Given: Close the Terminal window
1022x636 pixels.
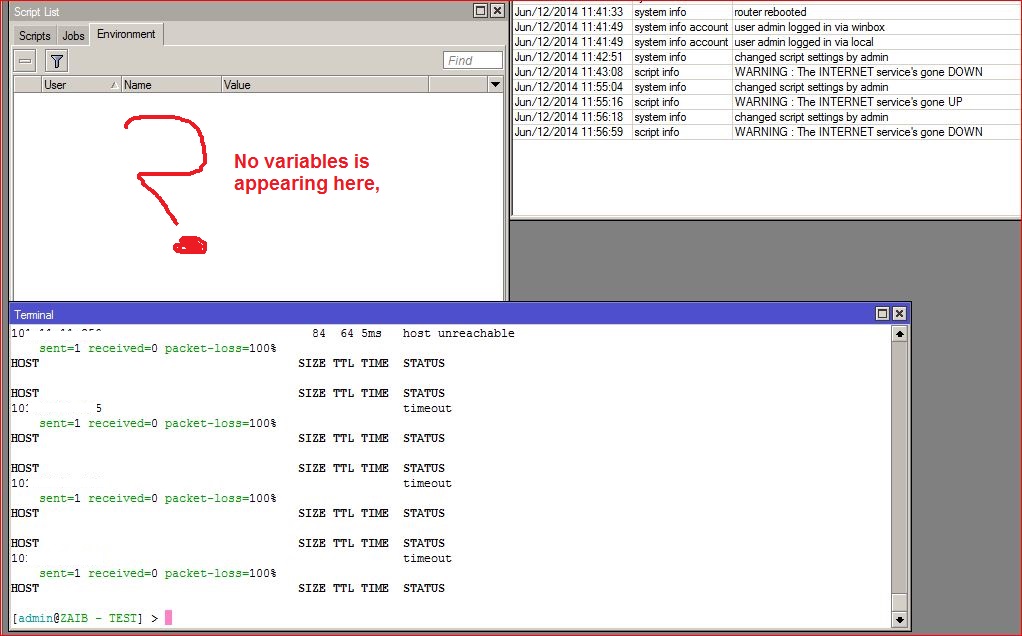Looking at the screenshot, I should tap(899, 313).
